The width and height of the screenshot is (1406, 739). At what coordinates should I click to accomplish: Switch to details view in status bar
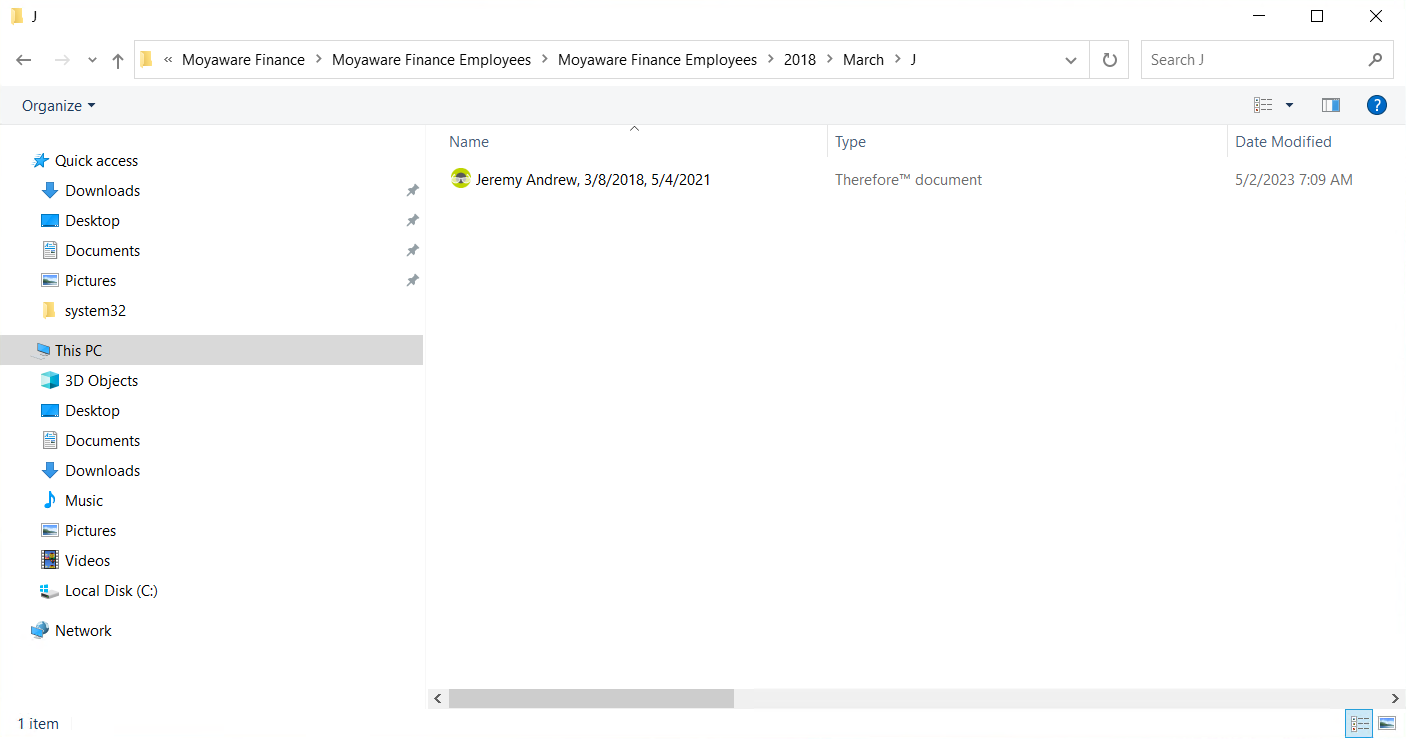click(x=1359, y=723)
